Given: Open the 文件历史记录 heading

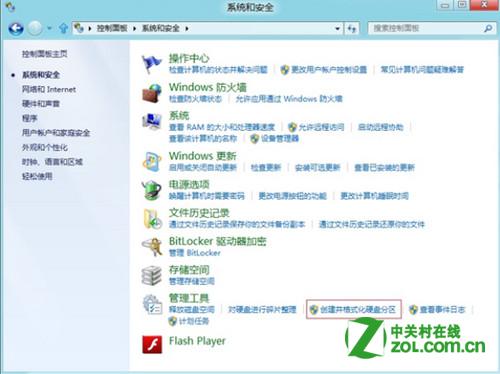Looking at the screenshot, I should tap(199, 213).
